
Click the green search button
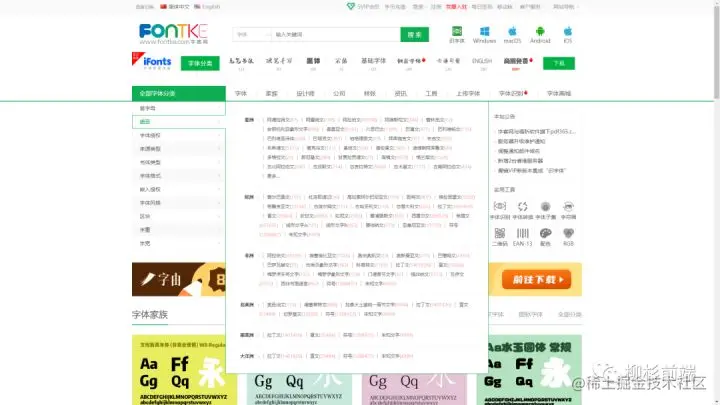click(x=415, y=34)
